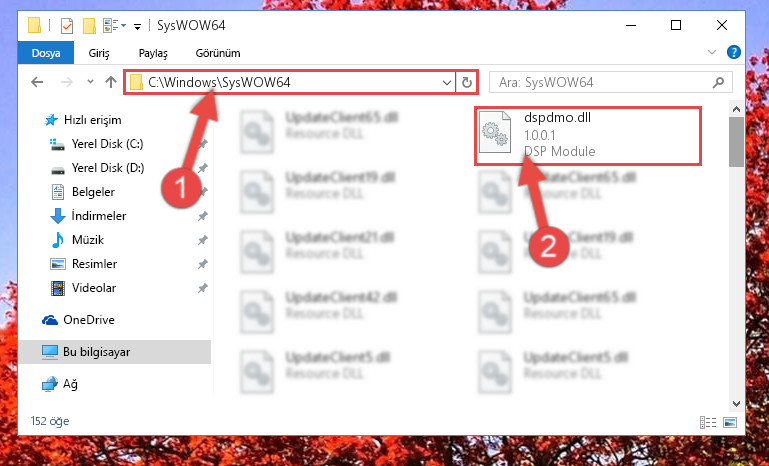Click the vertical scrollbar thumb
769x466 pixels.
tap(736, 142)
